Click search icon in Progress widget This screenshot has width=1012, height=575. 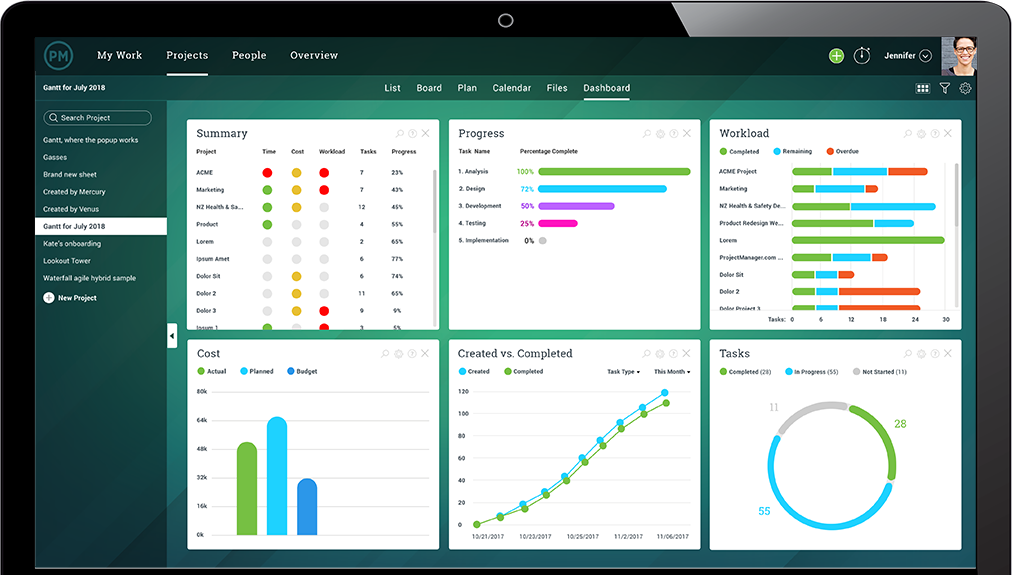coord(647,134)
